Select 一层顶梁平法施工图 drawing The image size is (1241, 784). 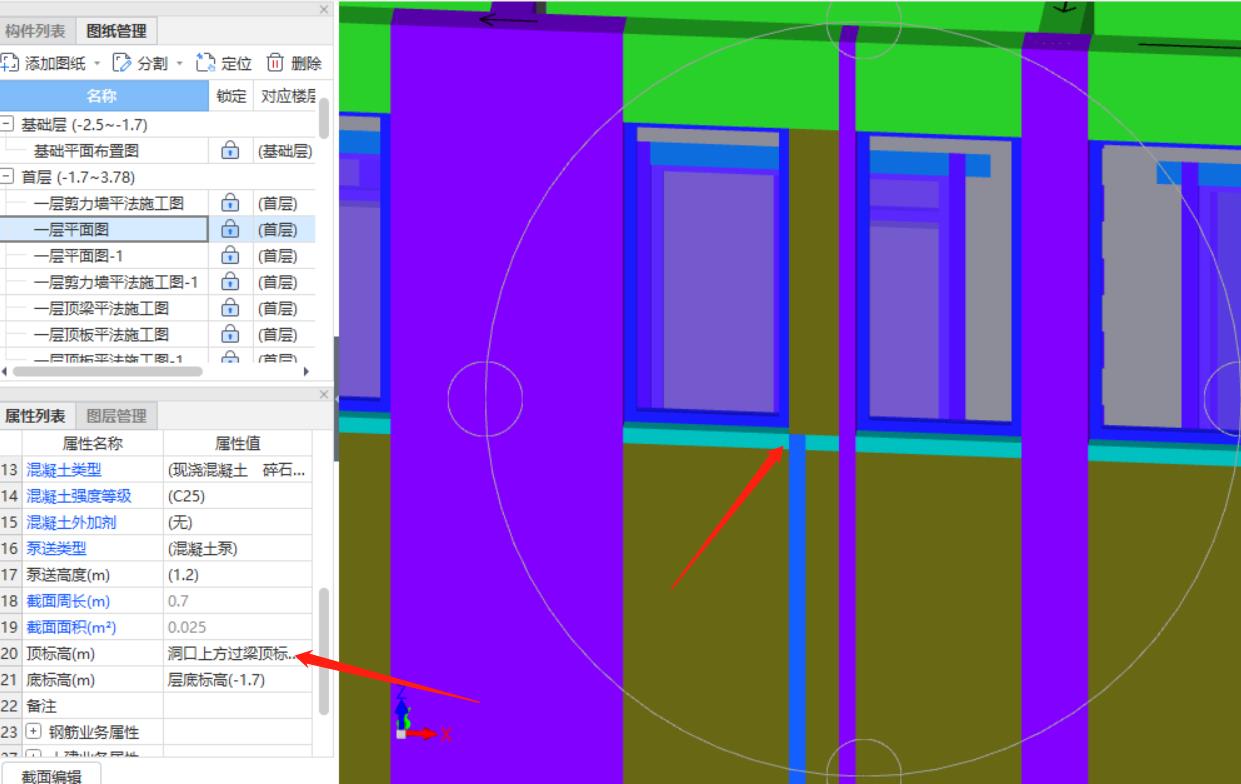pos(101,308)
